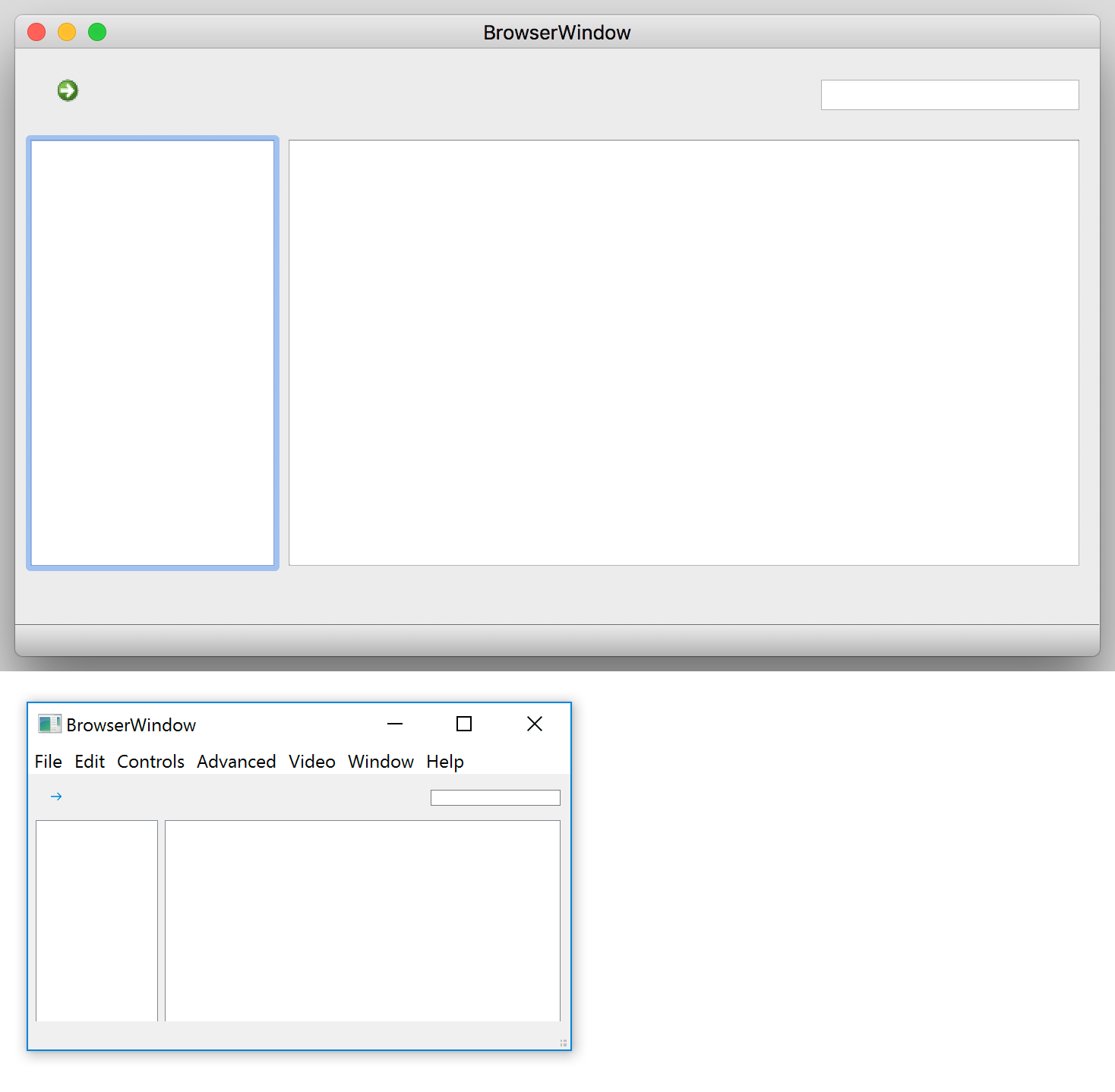This screenshot has width=1115, height=1092.
Task: Focus the text field in macOS window toolbar
Action: (x=949, y=95)
